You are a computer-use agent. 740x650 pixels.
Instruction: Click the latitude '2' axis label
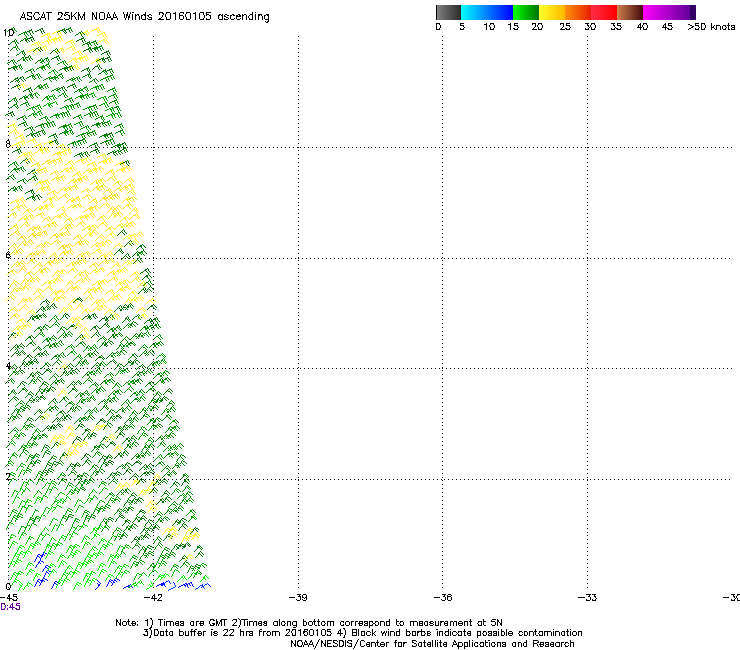click(x=8, y=477)
